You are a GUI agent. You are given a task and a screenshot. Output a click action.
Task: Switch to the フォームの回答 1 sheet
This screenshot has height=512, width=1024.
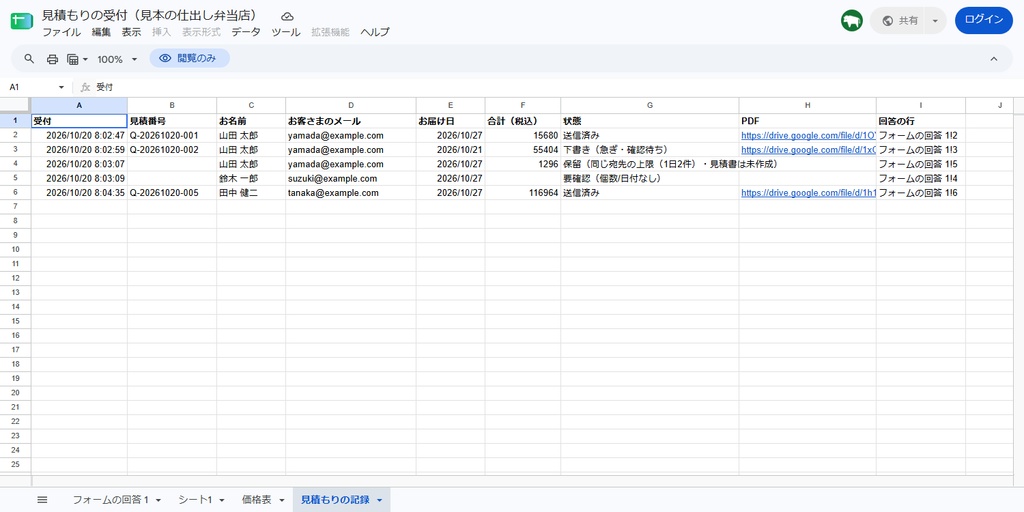point(111,500)
